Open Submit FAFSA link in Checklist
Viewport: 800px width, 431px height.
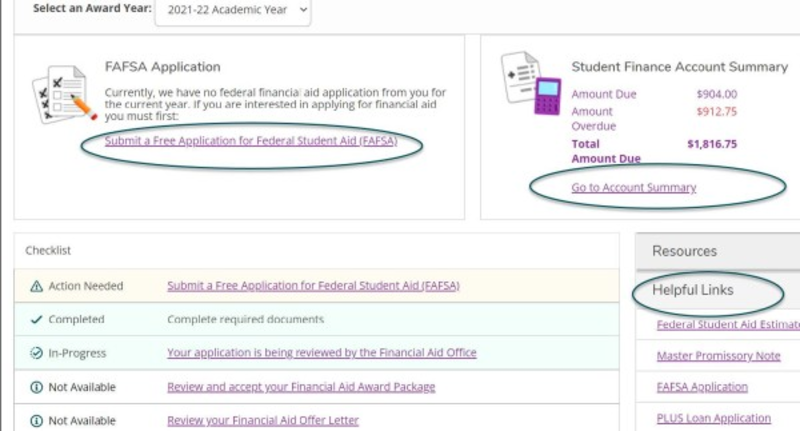[x=313, y=286]
